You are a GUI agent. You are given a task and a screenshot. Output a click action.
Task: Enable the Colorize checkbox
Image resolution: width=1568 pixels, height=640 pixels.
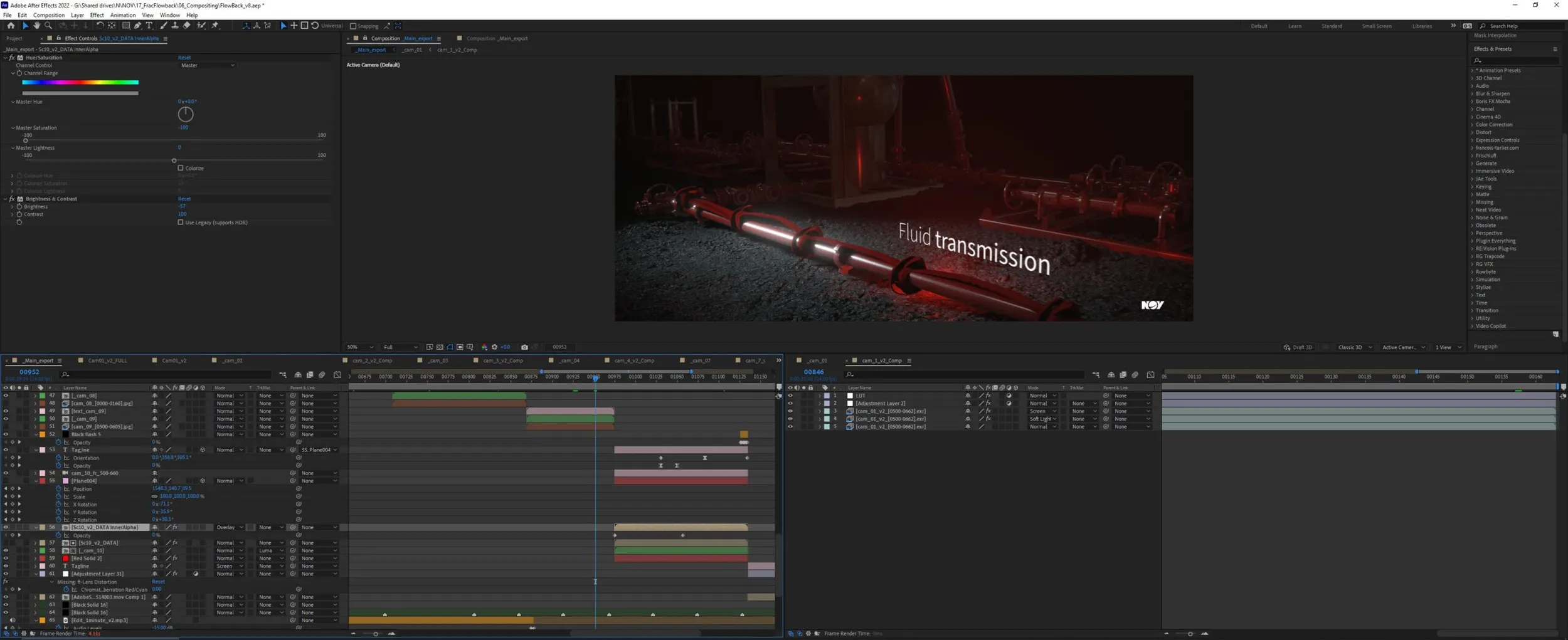181,168
